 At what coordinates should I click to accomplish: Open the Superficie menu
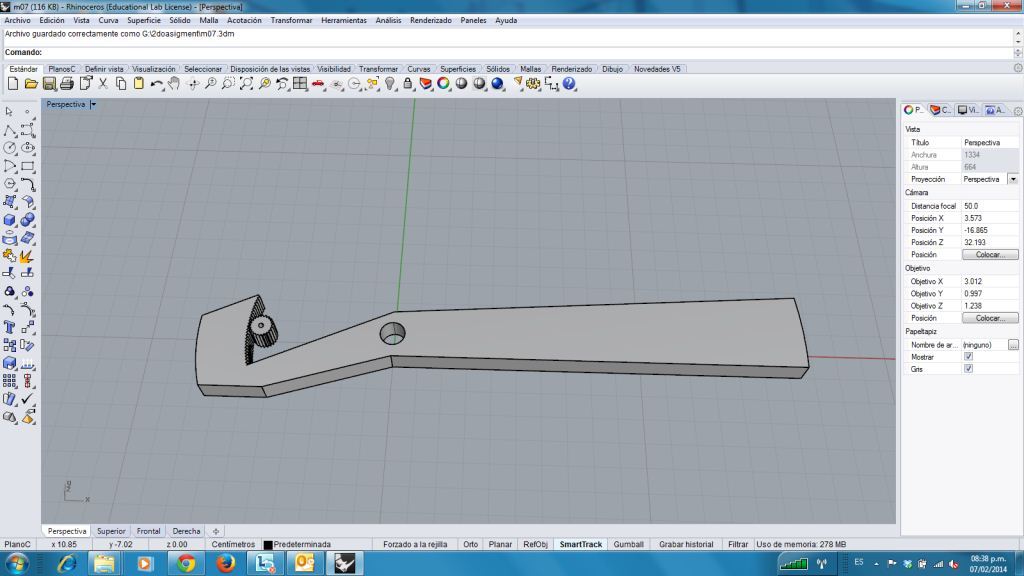click(144, 20)
